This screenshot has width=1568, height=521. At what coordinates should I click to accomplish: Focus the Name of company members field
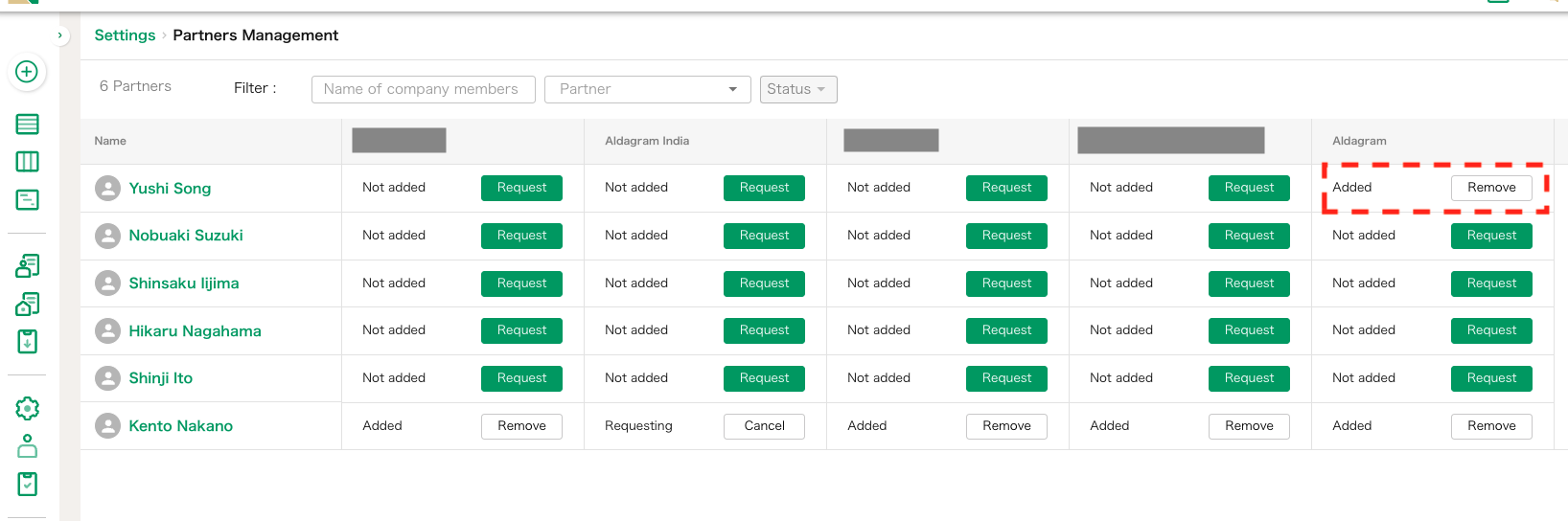(x=423, y=89)
